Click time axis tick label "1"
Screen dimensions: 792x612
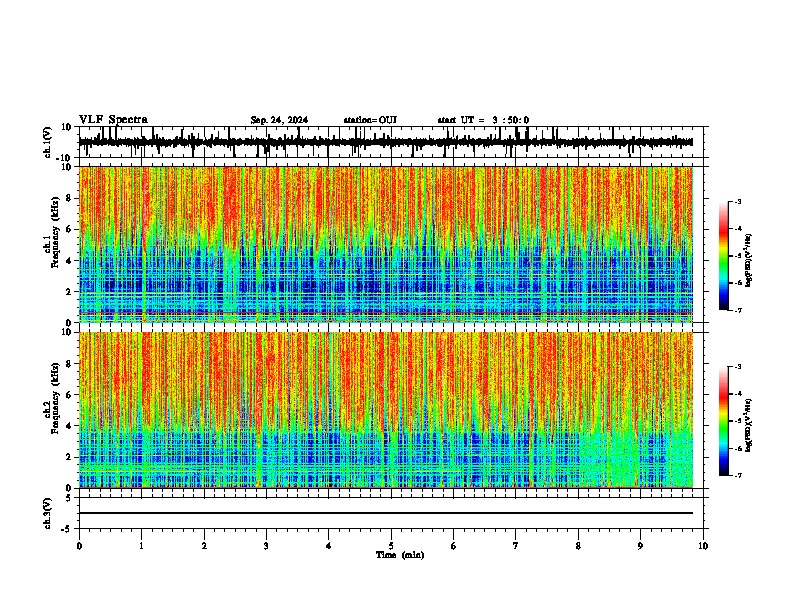(141, 546)
